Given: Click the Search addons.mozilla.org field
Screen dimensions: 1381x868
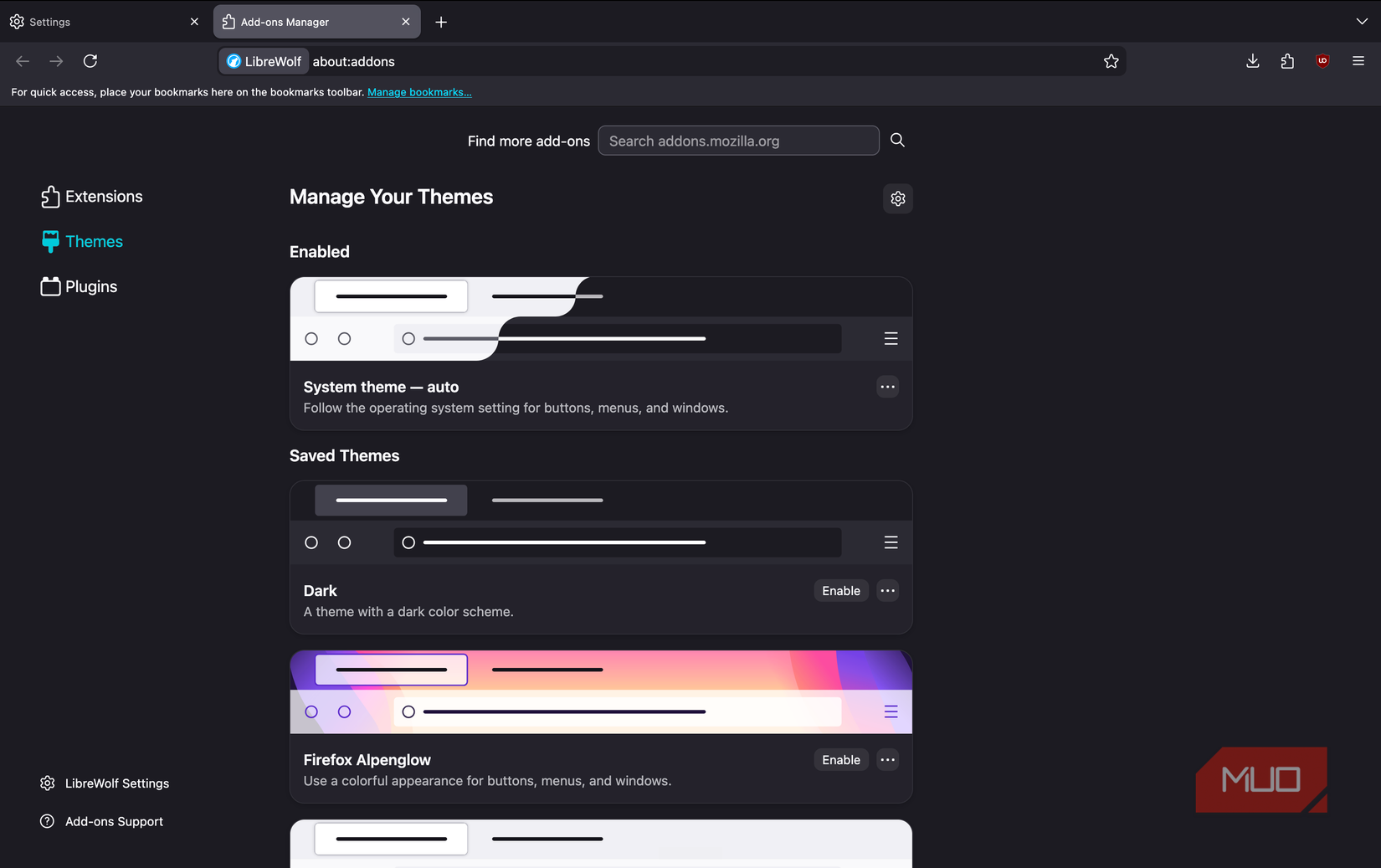Looking at the screenshot, I should pyautogui.click(x=738, y=141).
